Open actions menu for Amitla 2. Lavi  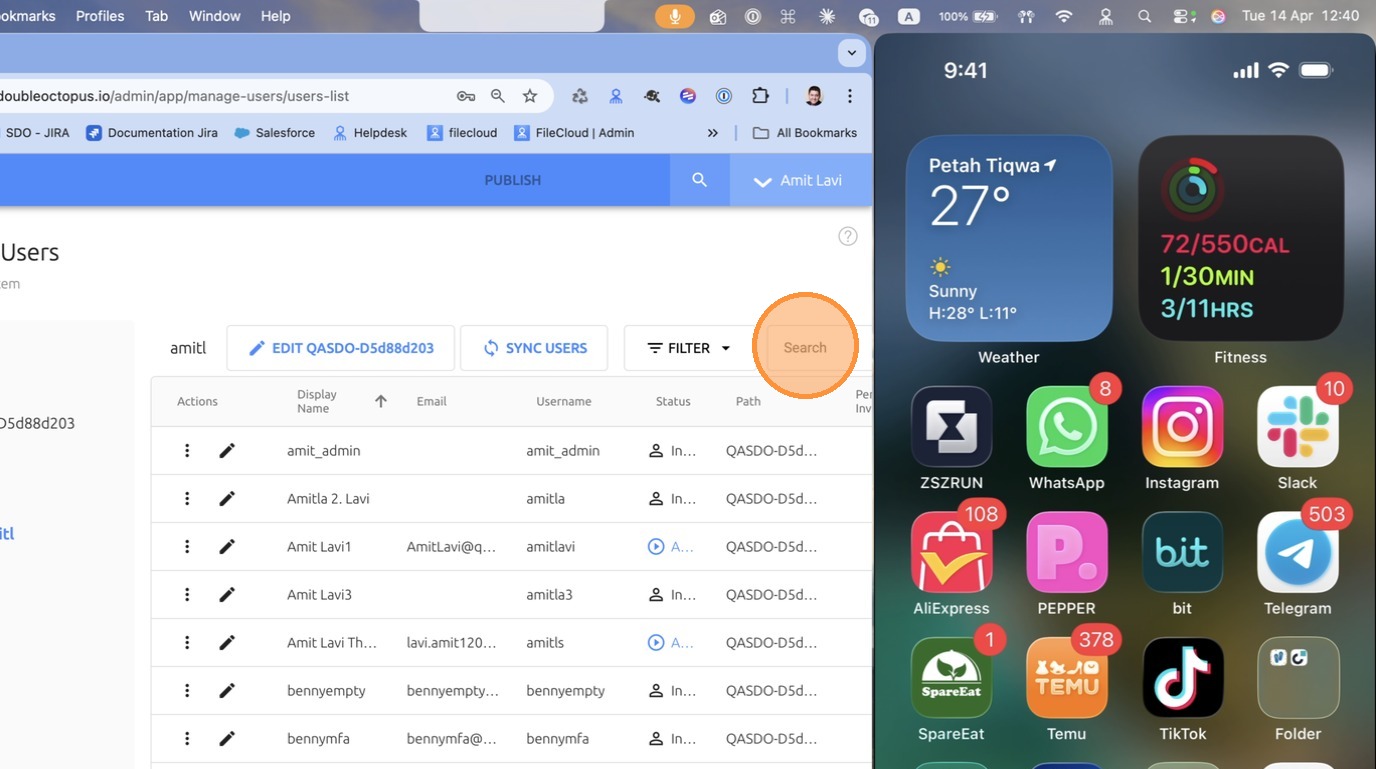point(187,499)
